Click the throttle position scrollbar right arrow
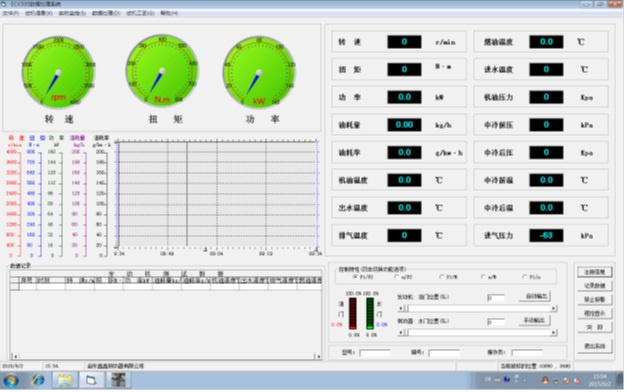The image size is (626, 392). (553, 308)
